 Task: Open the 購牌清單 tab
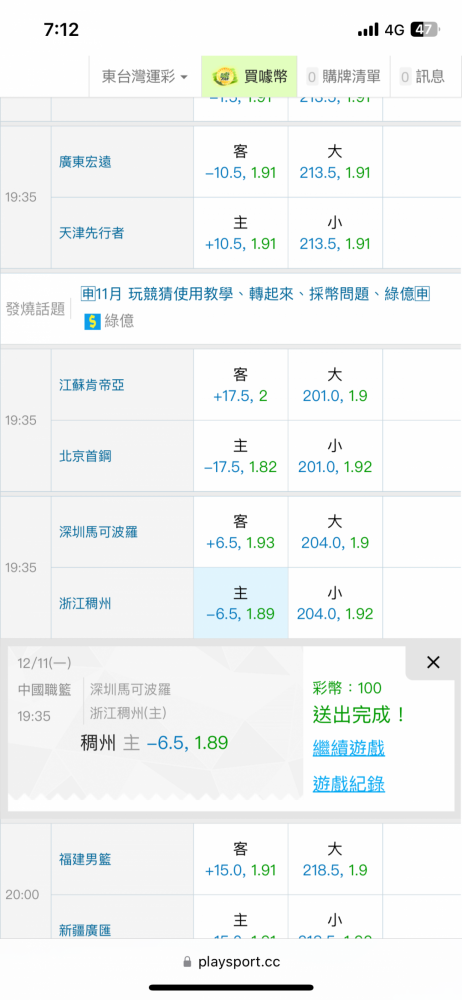343,77
